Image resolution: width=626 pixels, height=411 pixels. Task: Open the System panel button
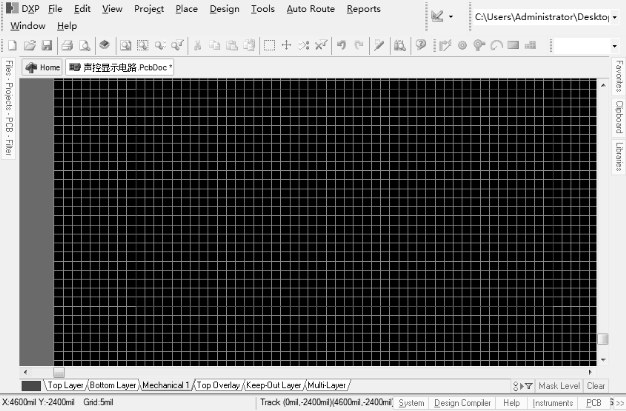point(411,403)
